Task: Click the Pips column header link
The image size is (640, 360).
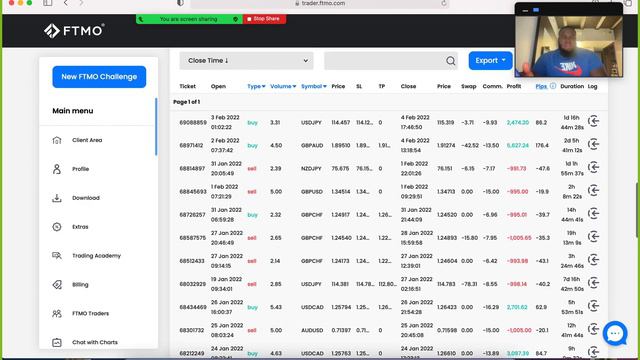Action: [541, 86]
